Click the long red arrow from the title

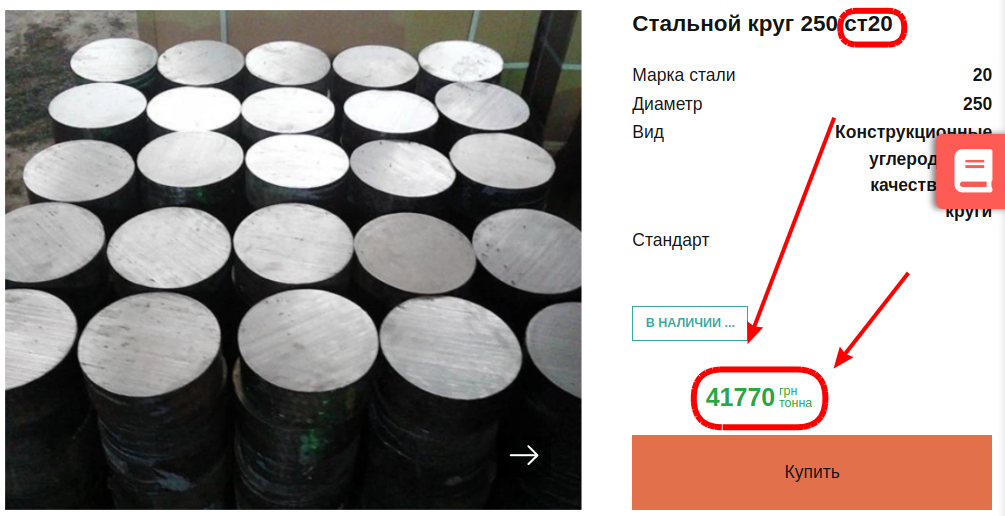[793, 229]
